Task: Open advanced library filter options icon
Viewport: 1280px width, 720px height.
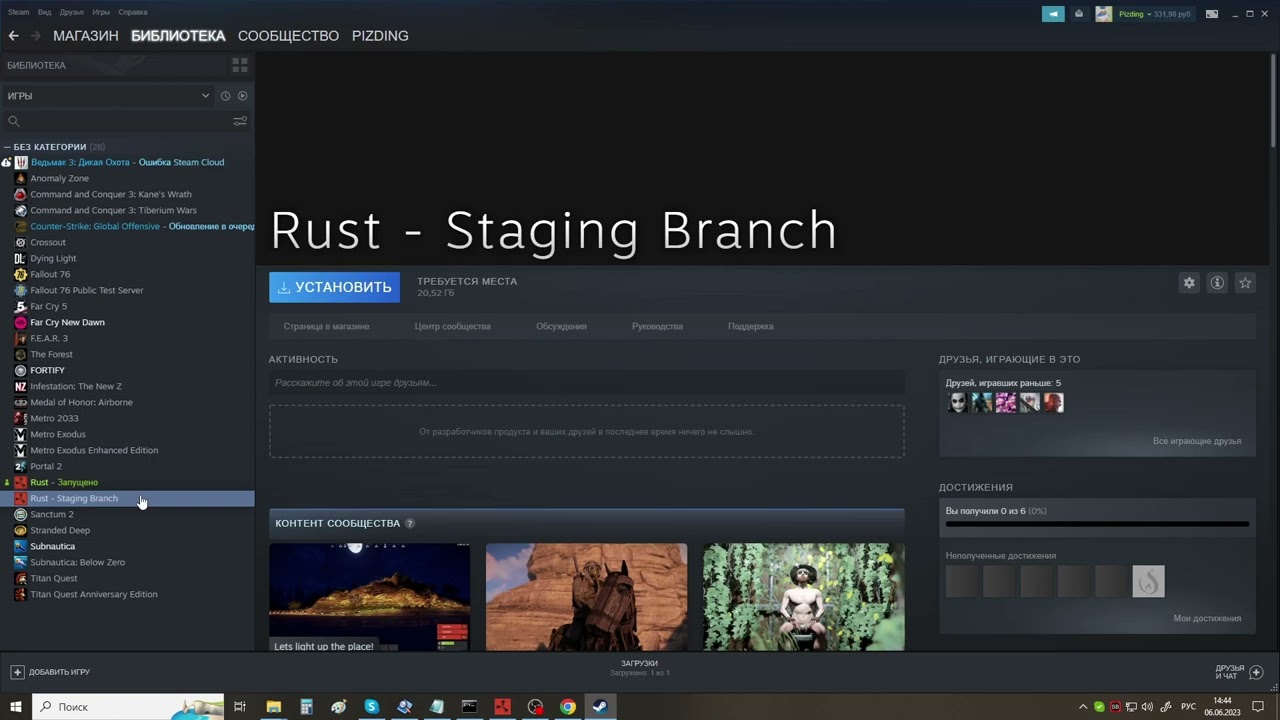Action: pos(240,121)
